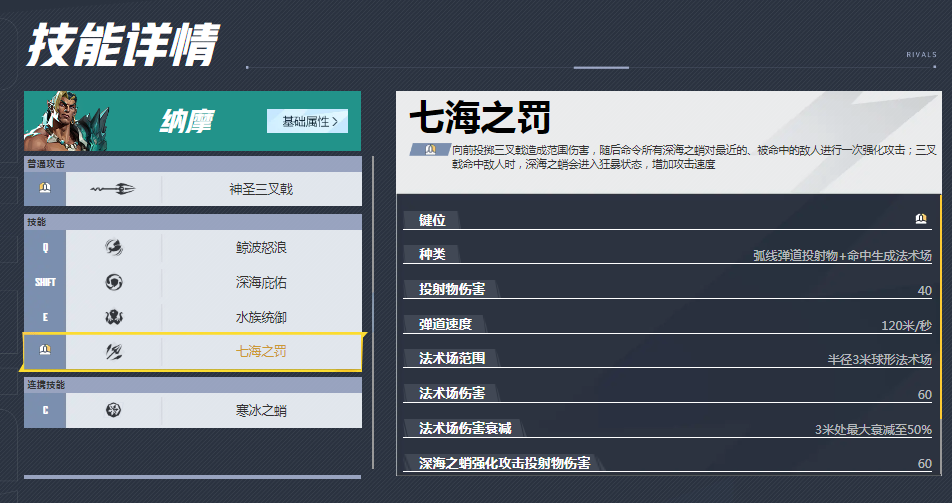Click the mouse icon in the 键位 row
Screen dimensions: 952x503
point(921,219)
